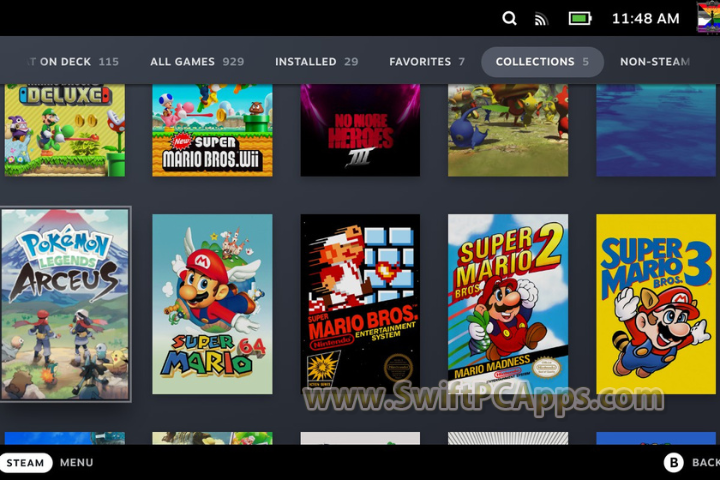Open the search magnifier icon

[x=509, y=18]
